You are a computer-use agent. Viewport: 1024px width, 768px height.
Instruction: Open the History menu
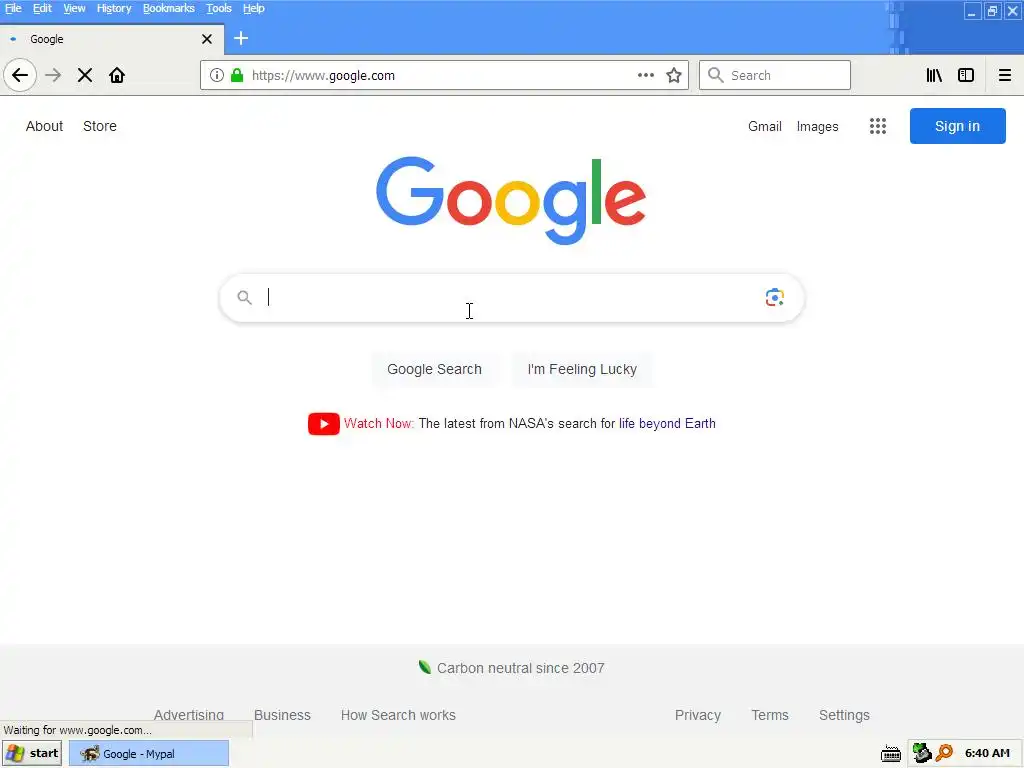114,8
